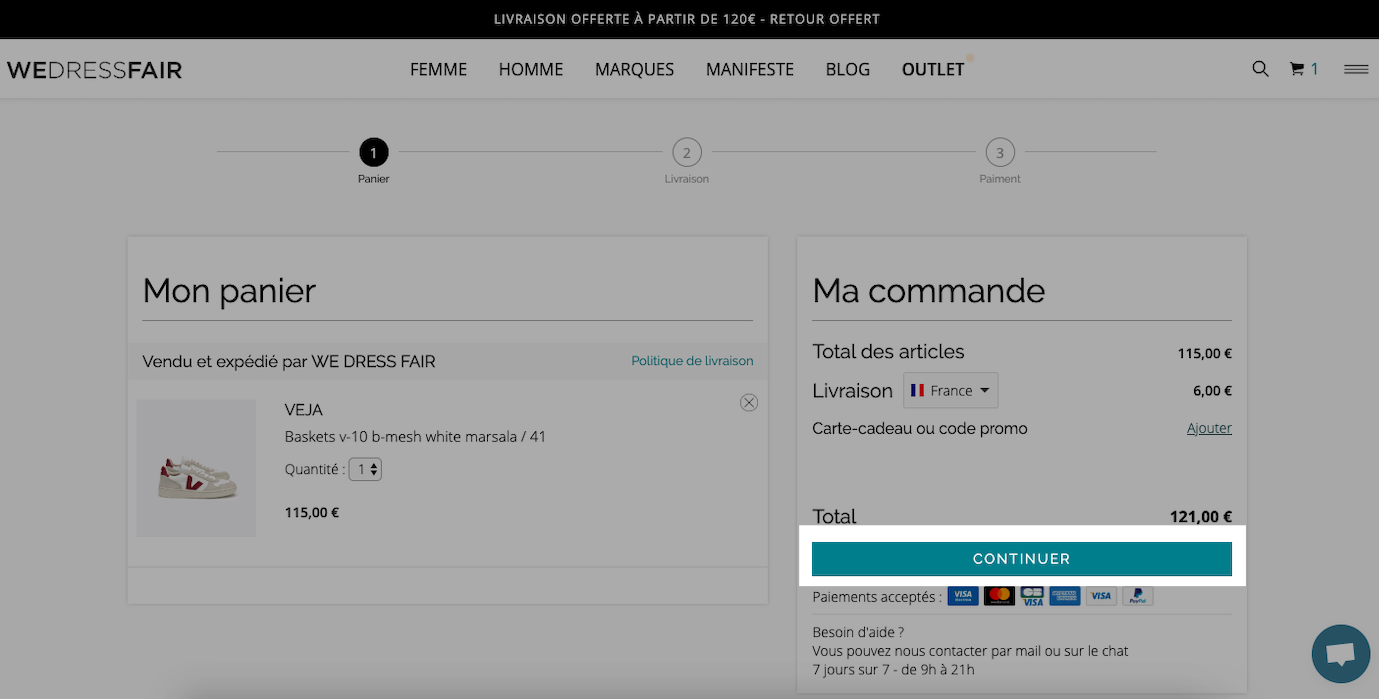Click Ajouter for promo code
The image size is (1379, 699).
pyautogui.click(x=1209, y=428)
